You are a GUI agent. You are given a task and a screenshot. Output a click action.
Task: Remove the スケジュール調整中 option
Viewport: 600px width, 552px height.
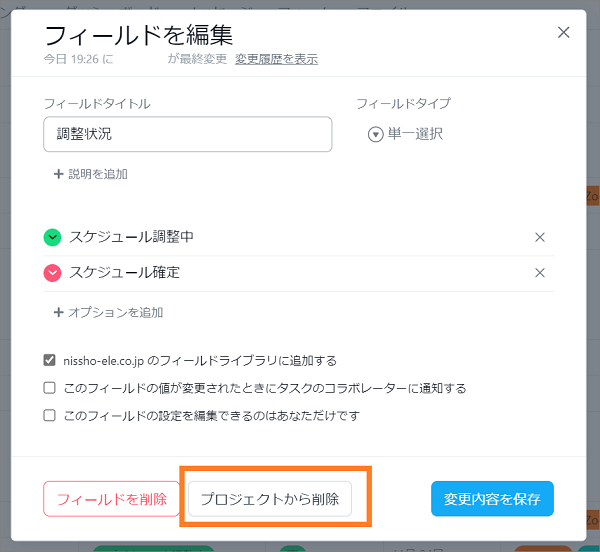[540, 237]
